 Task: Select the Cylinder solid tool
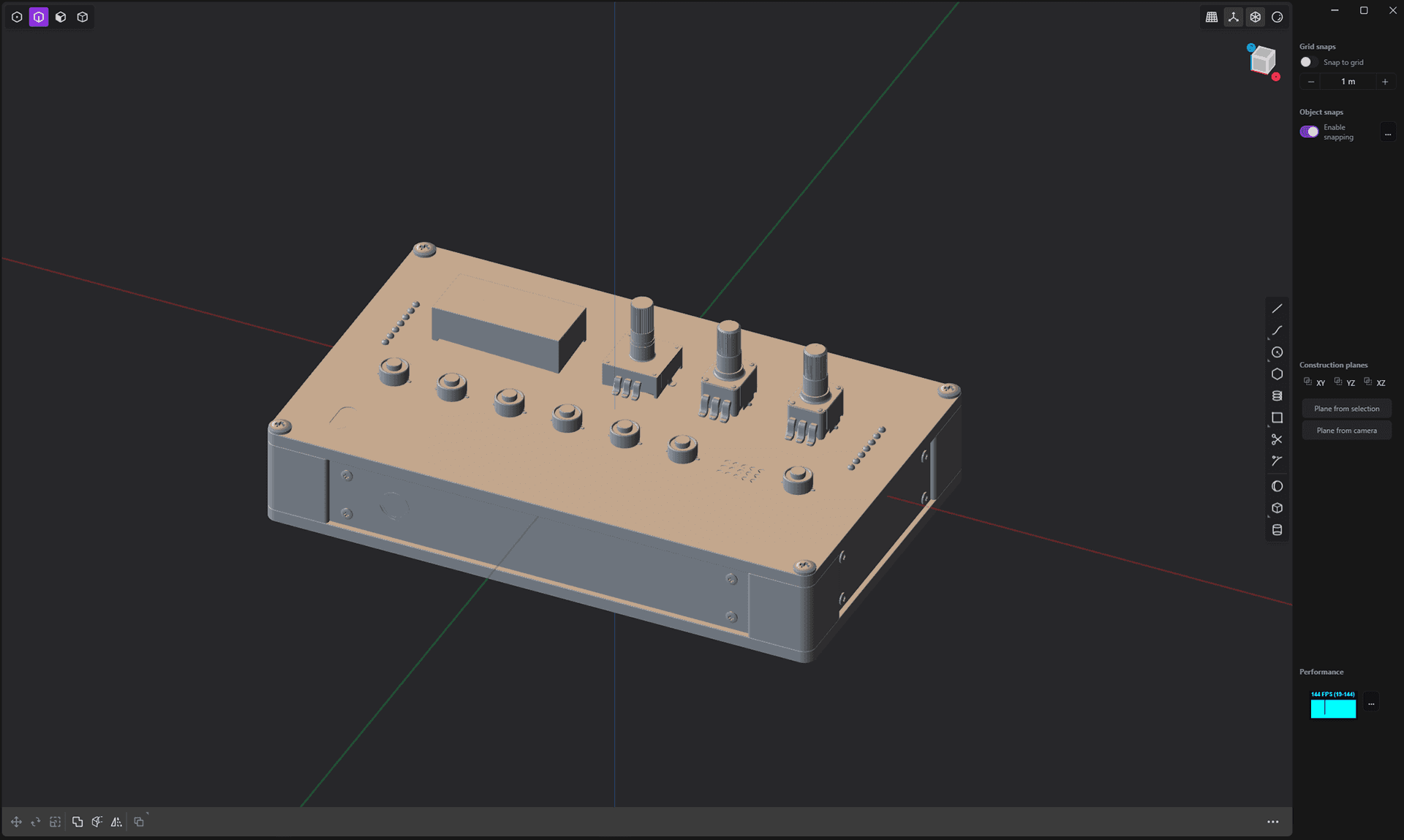point(1277,530)
